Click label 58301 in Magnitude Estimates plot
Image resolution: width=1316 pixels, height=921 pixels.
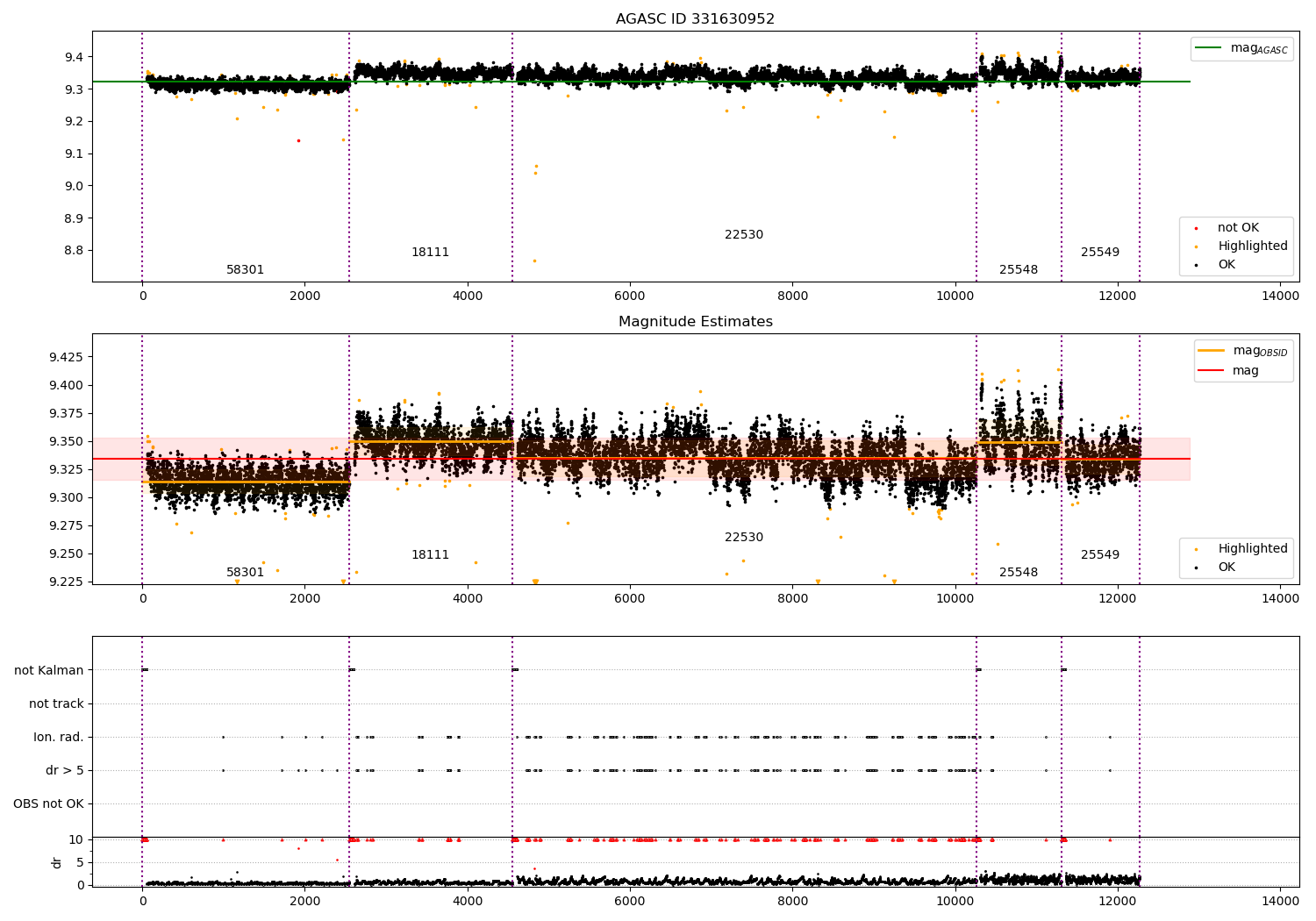(x=245, y=573)
